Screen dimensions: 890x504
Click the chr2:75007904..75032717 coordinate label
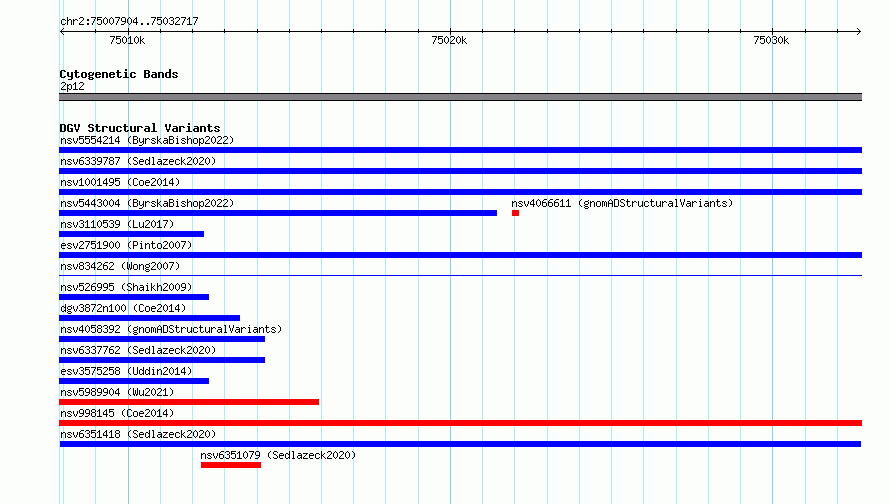click(x=129, y=21)
